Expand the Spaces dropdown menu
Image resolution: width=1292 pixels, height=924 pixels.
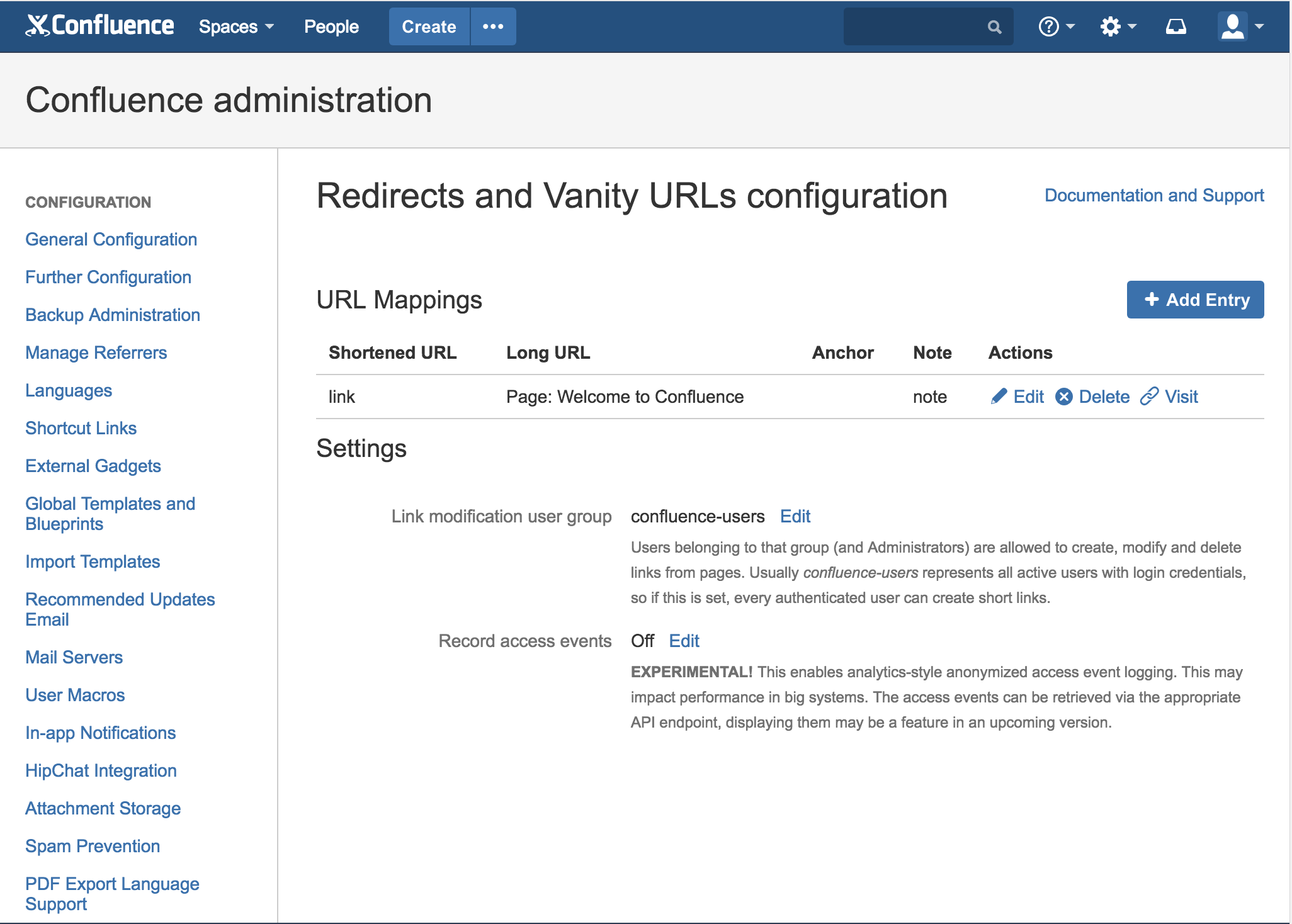pyautogui.click(x=236, y=26)
